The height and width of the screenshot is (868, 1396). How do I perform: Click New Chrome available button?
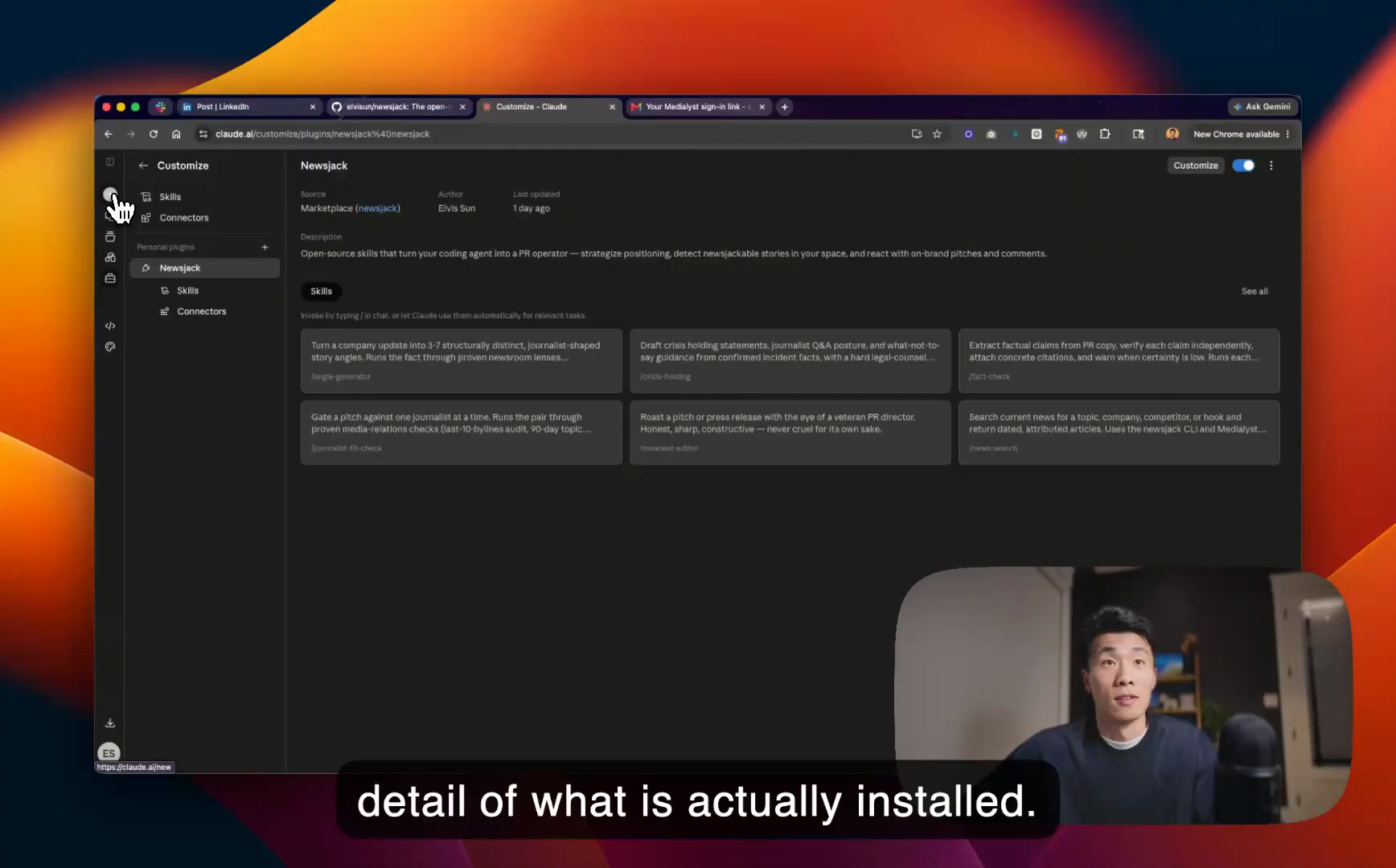click(x=1242, y=134)
